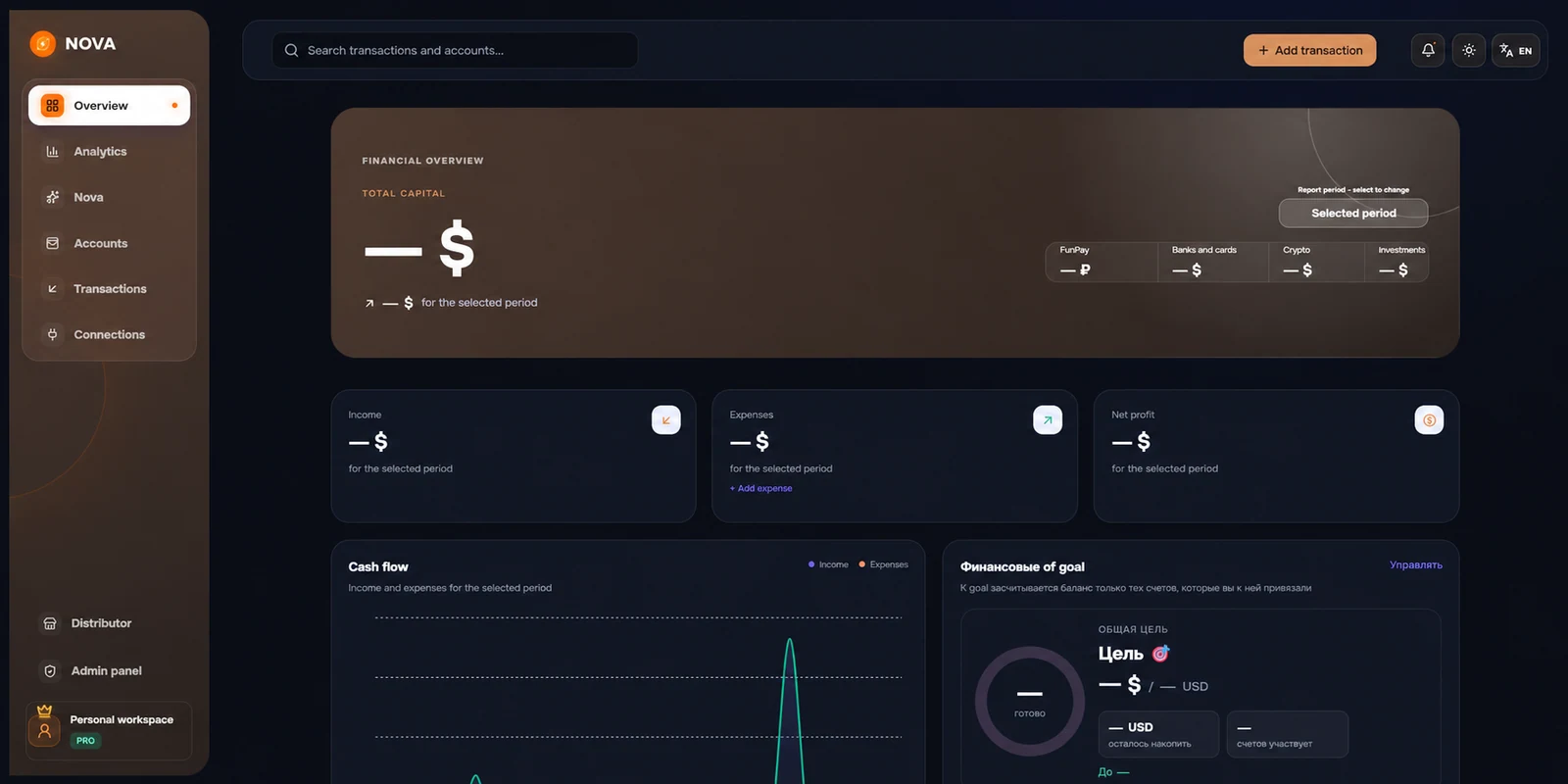Open the Transactions section

pos(109,289)
